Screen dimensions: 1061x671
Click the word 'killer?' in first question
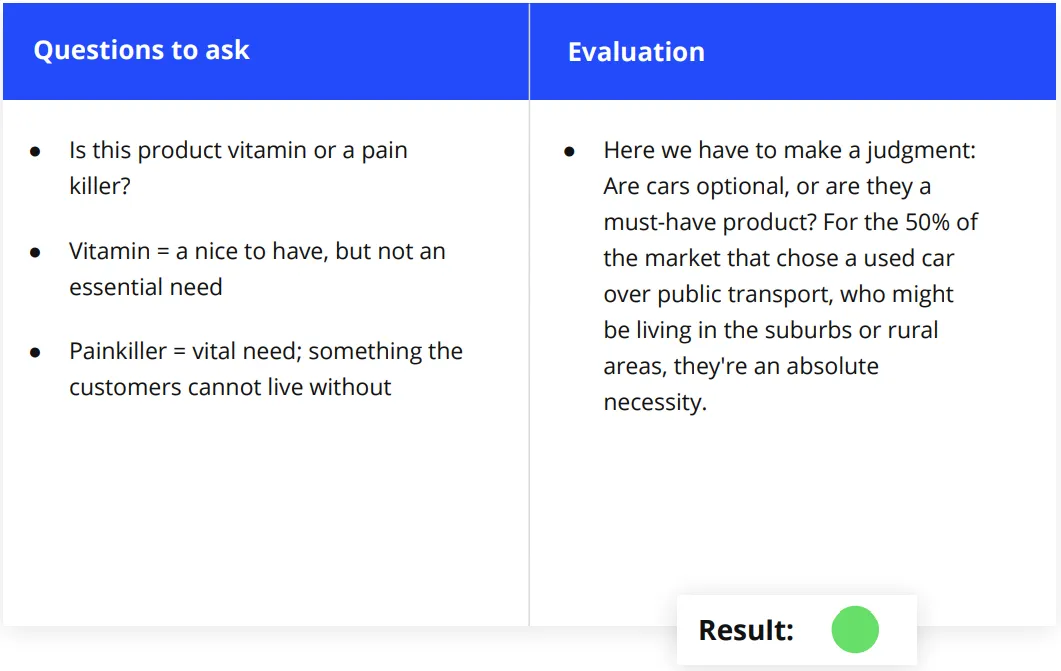99,186
